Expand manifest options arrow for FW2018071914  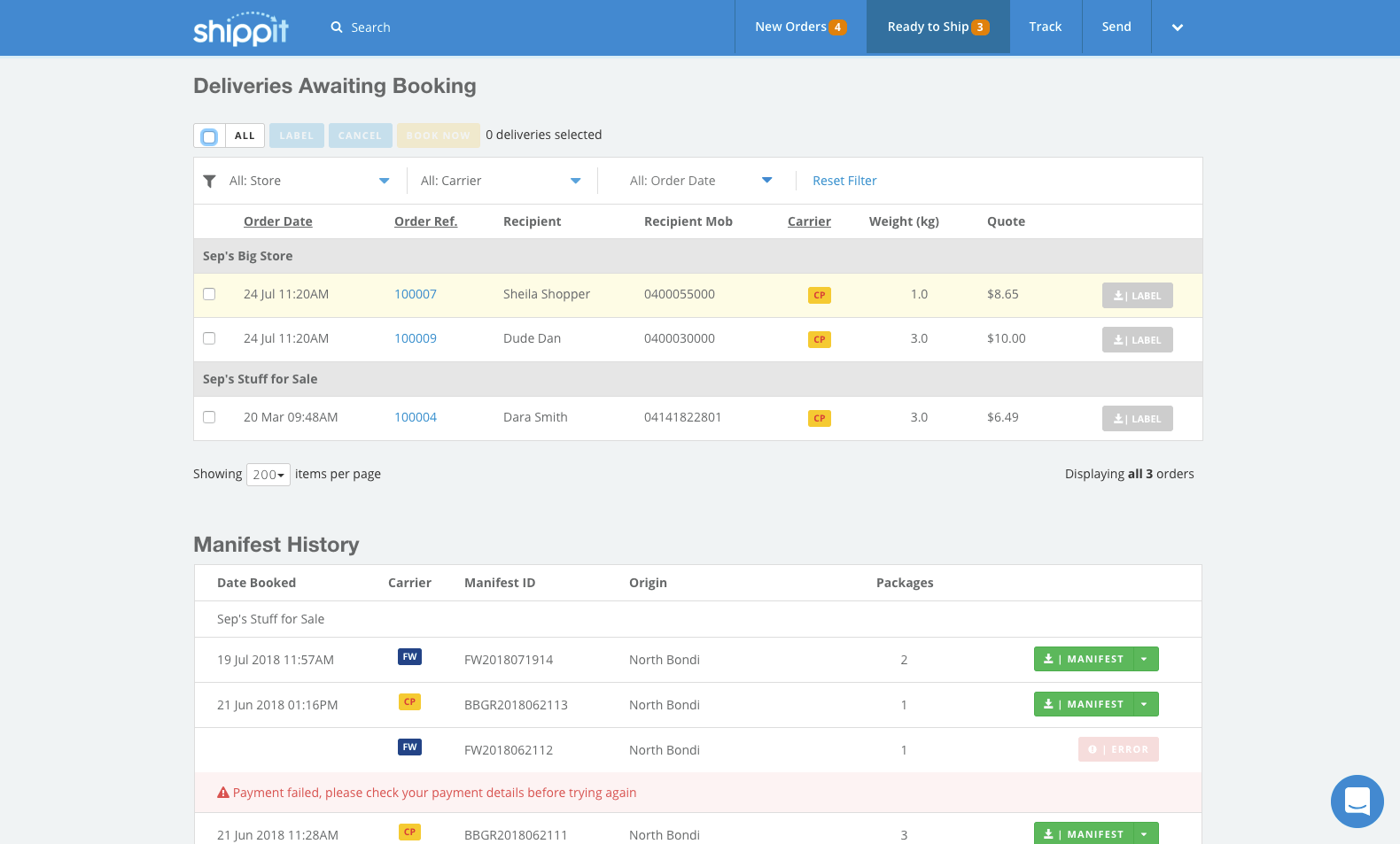(x=1145, y=659)
